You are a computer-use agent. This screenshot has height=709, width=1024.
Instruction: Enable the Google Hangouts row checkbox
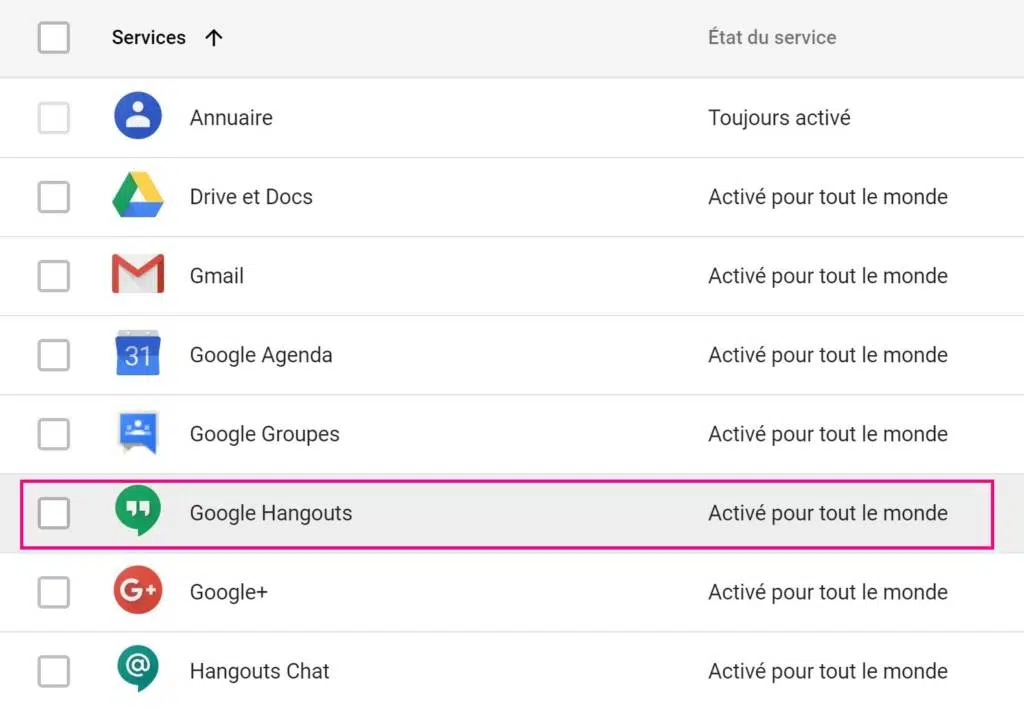[x=54, y=513]
